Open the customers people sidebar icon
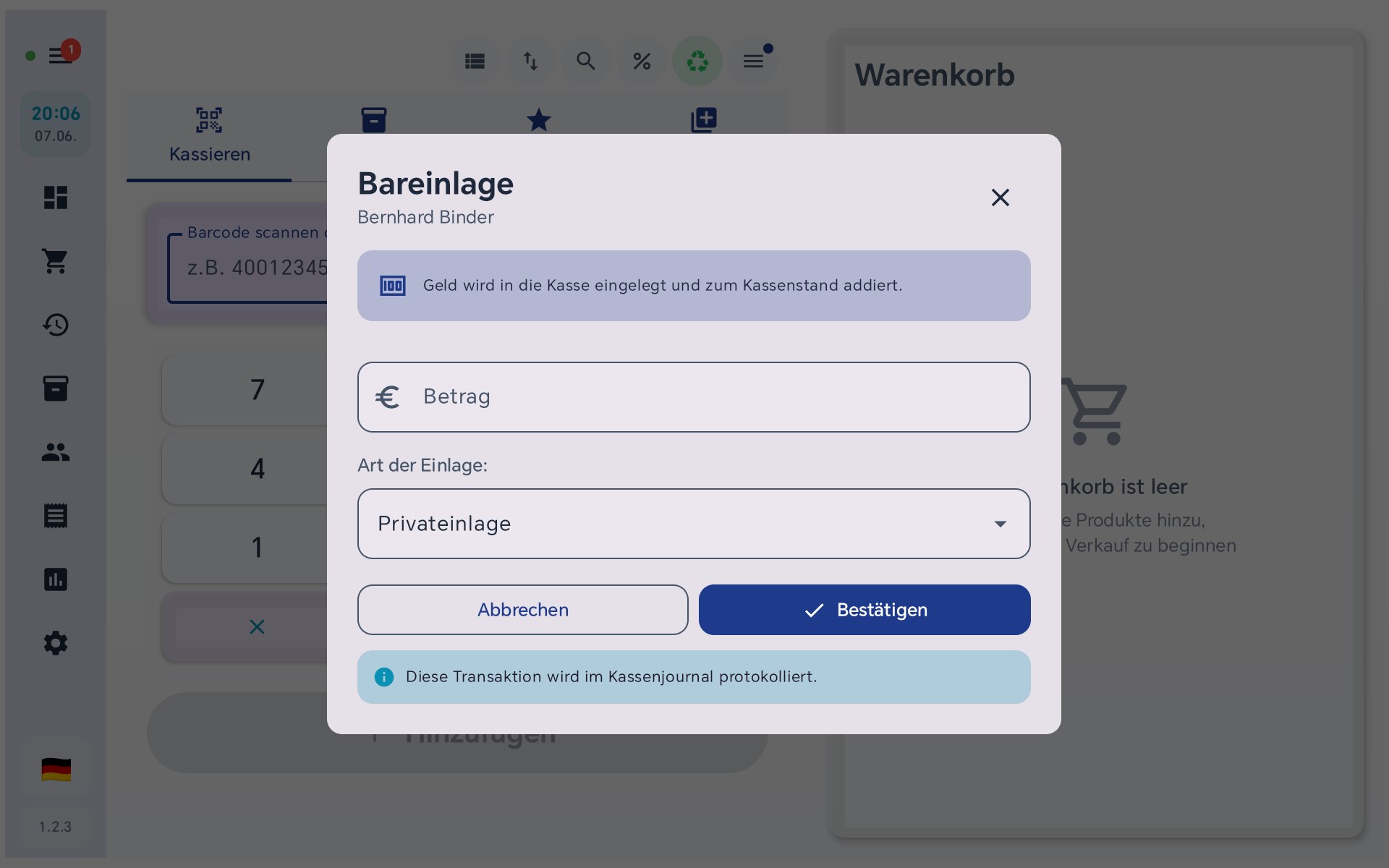1389x868 pixels. coord(56,452)
